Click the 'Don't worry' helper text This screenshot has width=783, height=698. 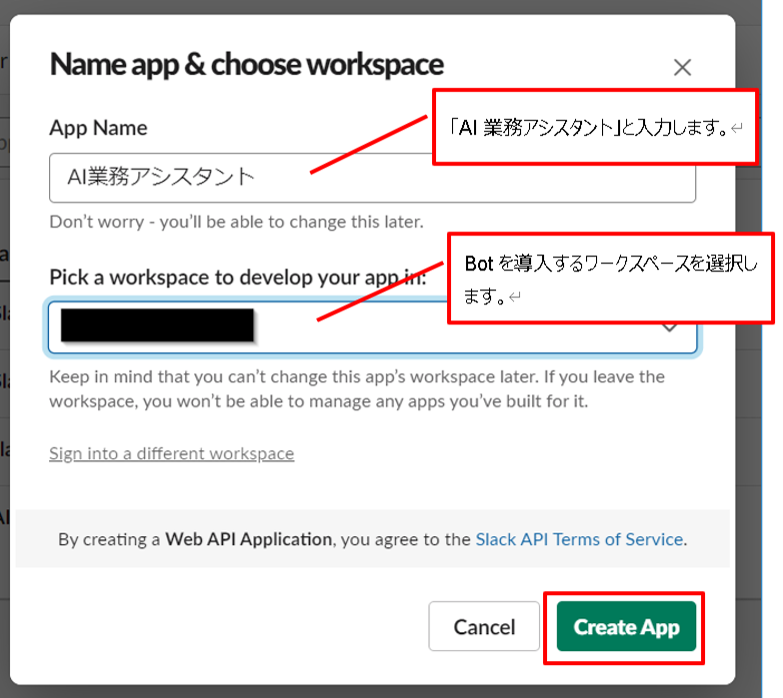pos(236,221)
